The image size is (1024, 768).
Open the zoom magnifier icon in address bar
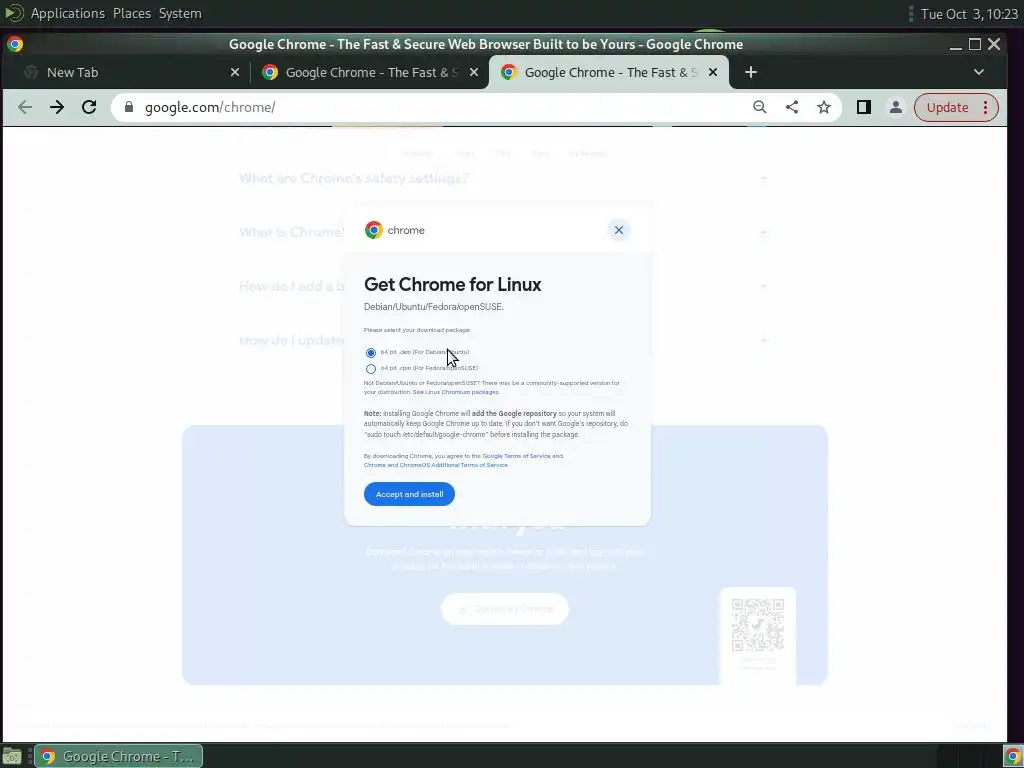pyautogui.click(x=760, y=107)
